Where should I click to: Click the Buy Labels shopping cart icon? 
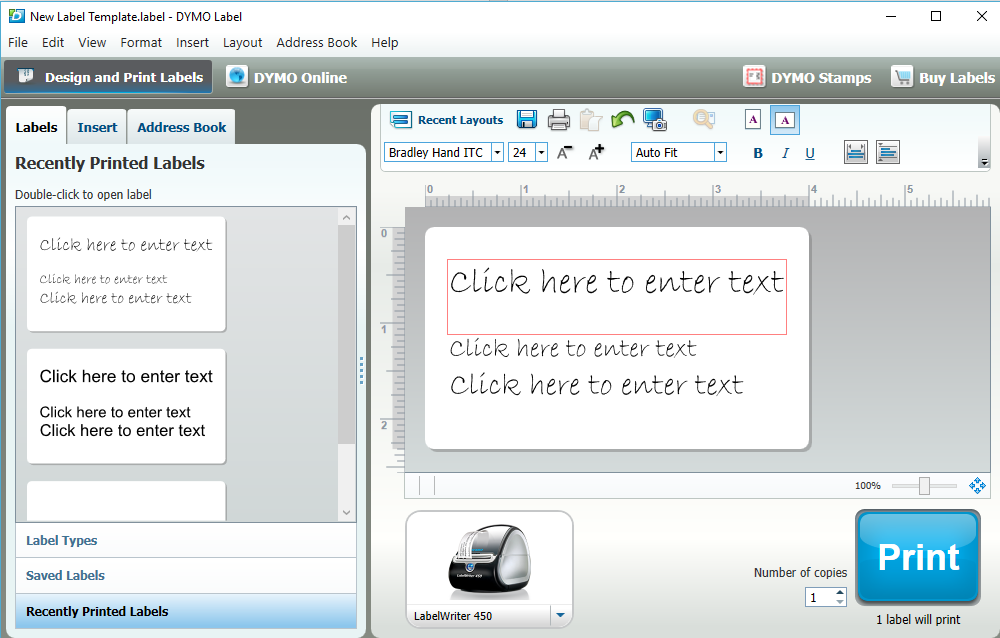[902, 77]
